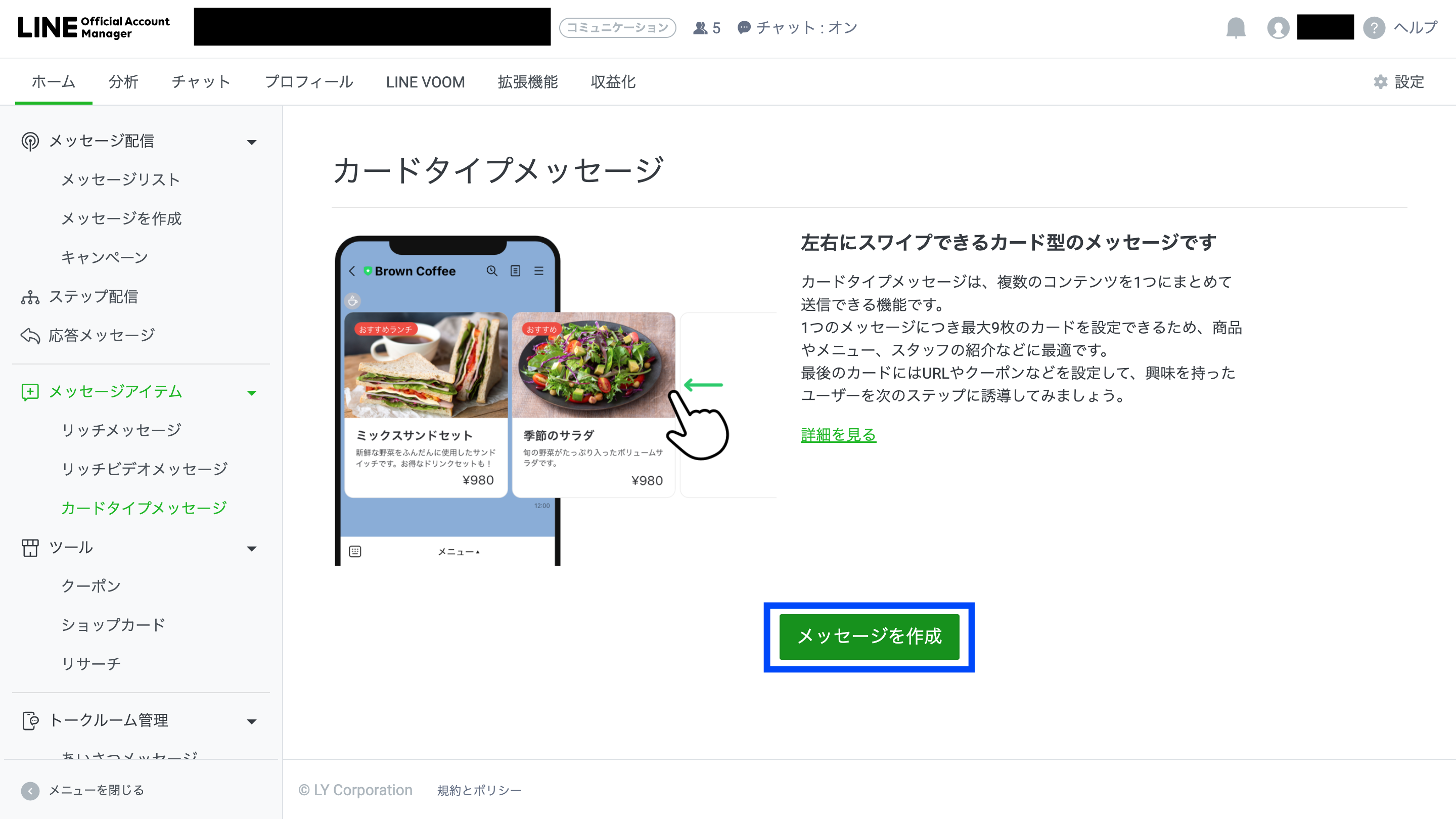
Task: Click the notification bell icon
Action: pyautogui.click(x=1236, y=27)
